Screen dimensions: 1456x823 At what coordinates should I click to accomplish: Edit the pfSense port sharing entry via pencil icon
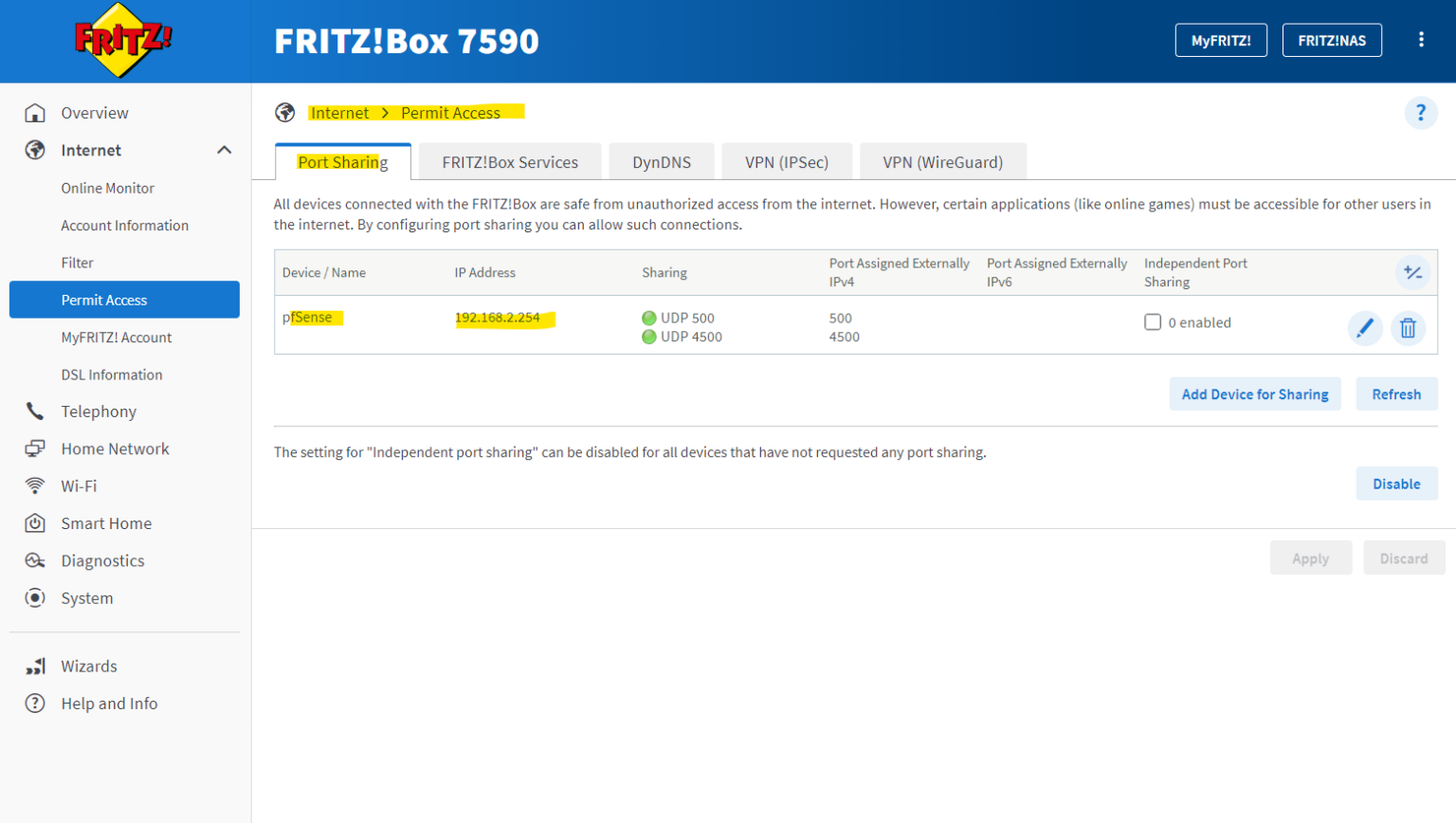tap(1365, 328)
